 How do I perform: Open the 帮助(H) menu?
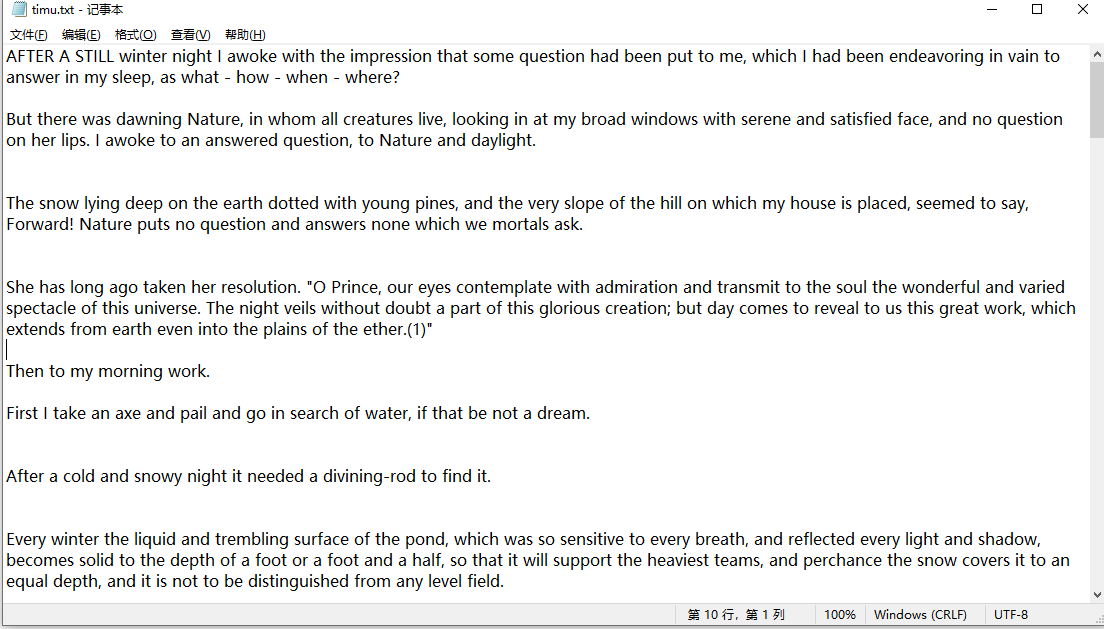click(x=245, y=35)
